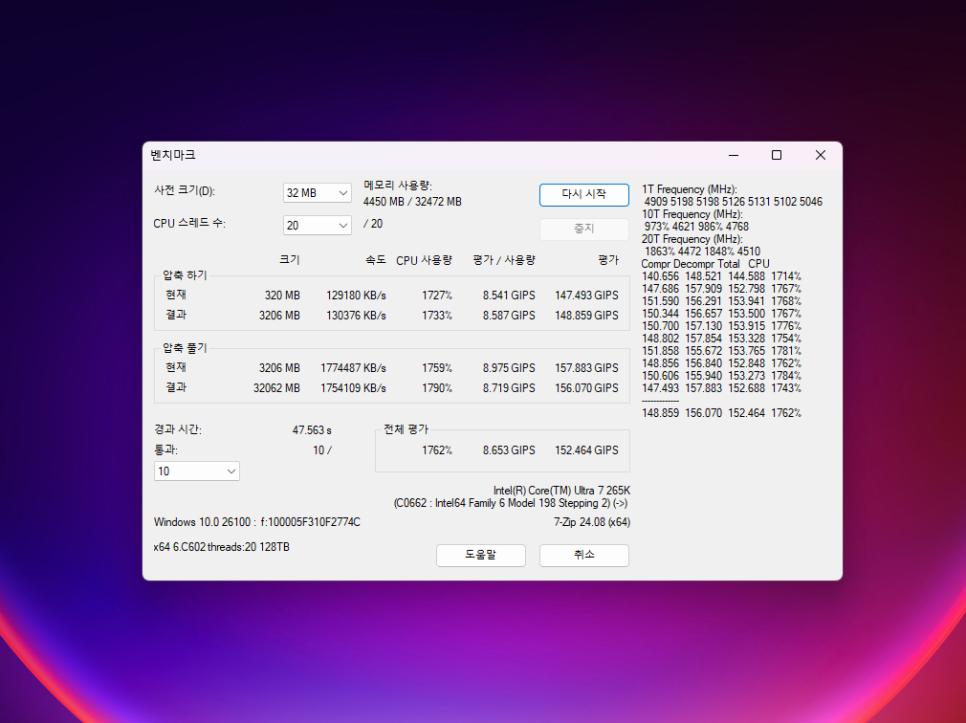Viewport: 966px width, 723px height.
Task: Select the log row starting with 147.686
Action: click(721, 289)
